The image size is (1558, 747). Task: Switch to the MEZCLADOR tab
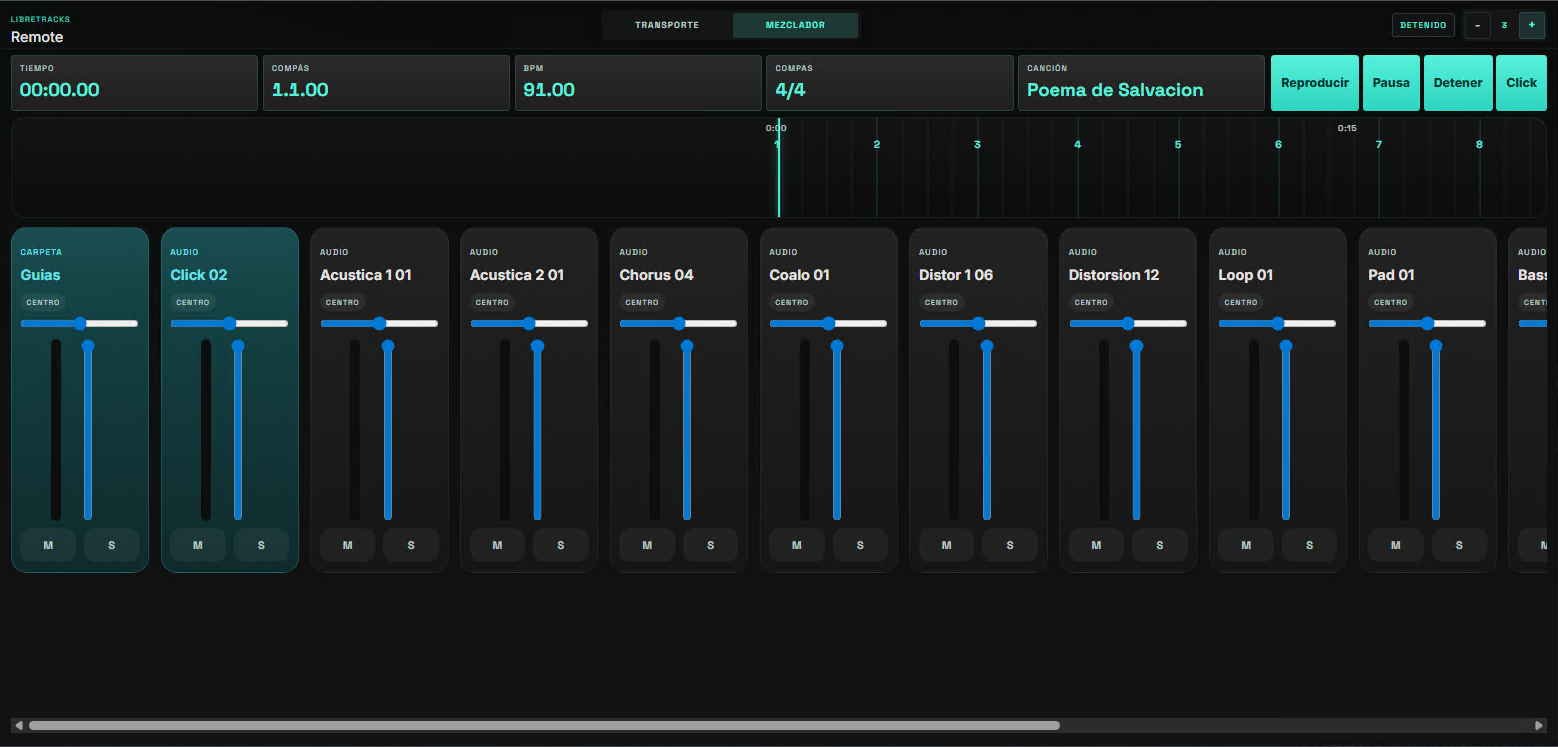coord(795,25)
